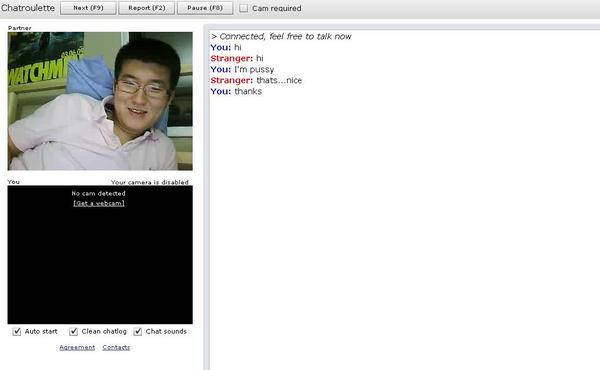Click the Pause (F8) button

point(205,8)
